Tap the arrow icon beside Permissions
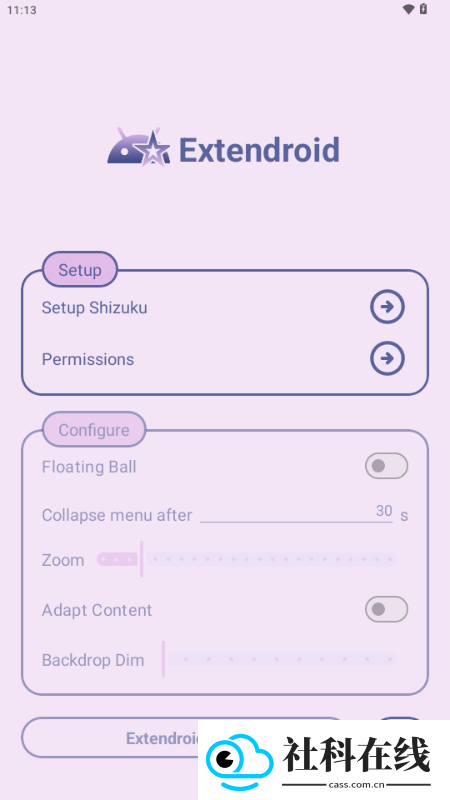Viewport: 450px width, 800px height. click(x=387, y=359)
